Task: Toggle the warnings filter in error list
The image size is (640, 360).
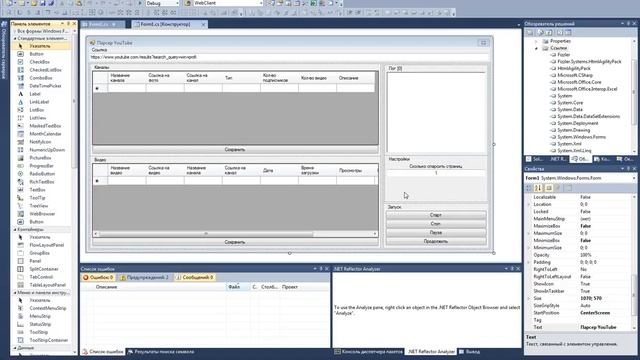Action: coord(144,278)
